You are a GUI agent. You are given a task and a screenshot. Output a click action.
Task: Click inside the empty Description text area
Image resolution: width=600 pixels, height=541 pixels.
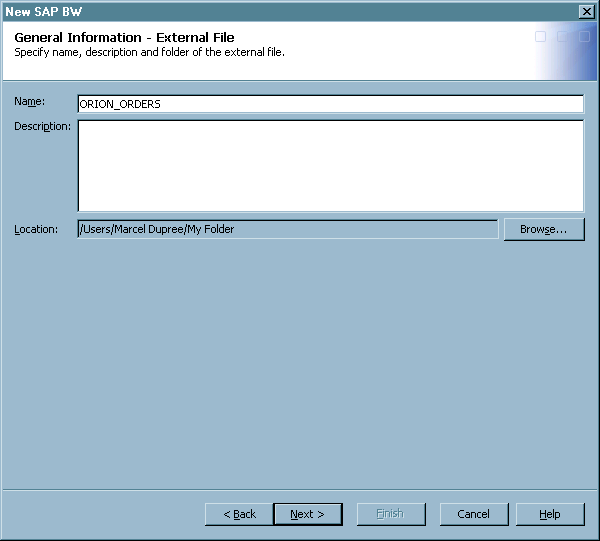pyautogui.click(x=330, y=166)
